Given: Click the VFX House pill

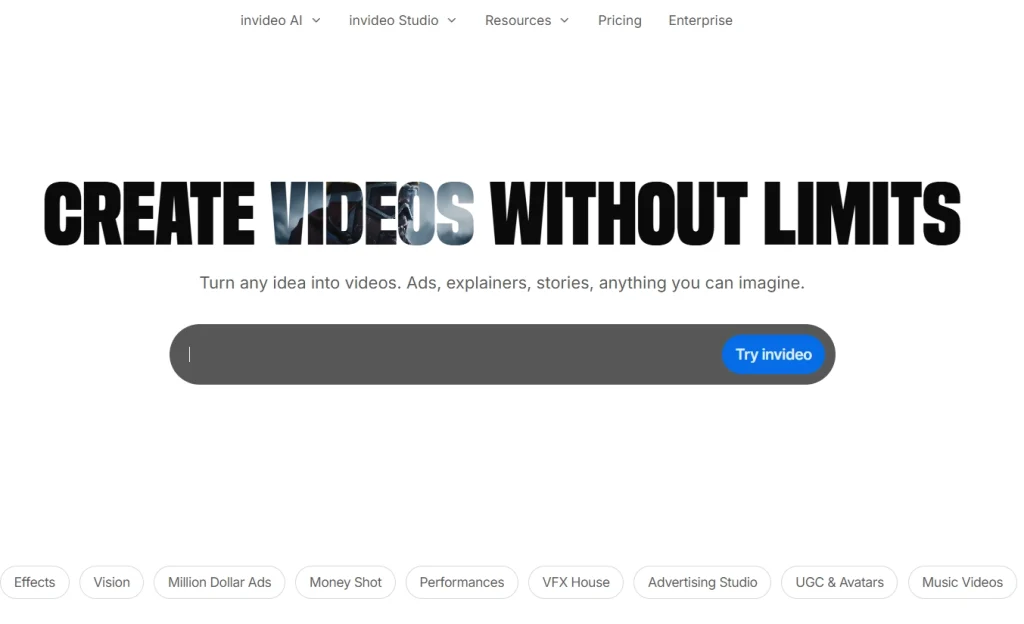Looking at the screenshot, I should point(575,582).
